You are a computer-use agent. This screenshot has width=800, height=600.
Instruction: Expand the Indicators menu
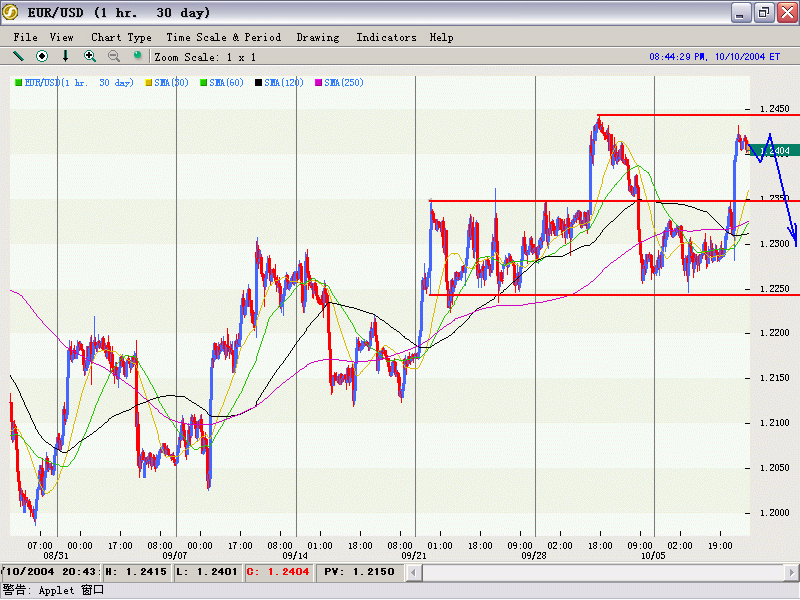tap(386, 37)
